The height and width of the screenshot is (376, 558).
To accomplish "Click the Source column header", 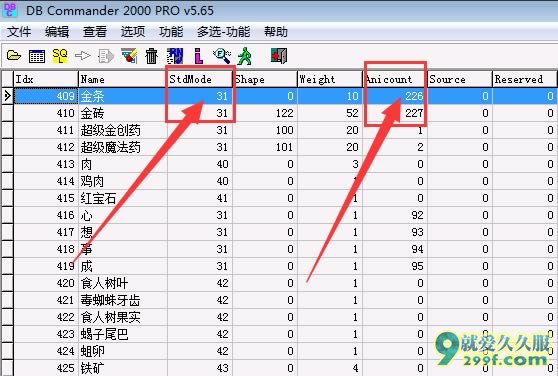I will pyautogui.click(x=460, y=79).
